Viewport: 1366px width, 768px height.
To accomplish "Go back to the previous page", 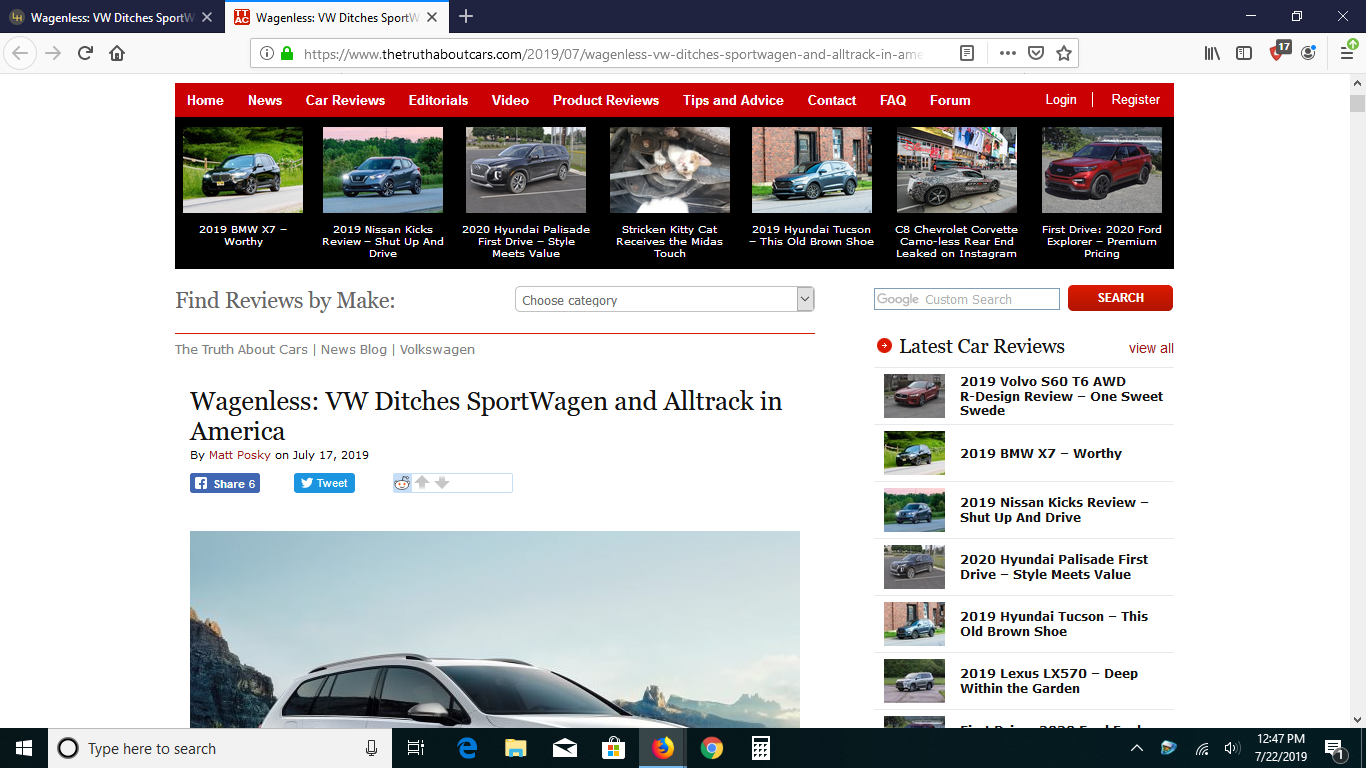I will point(20,53).
